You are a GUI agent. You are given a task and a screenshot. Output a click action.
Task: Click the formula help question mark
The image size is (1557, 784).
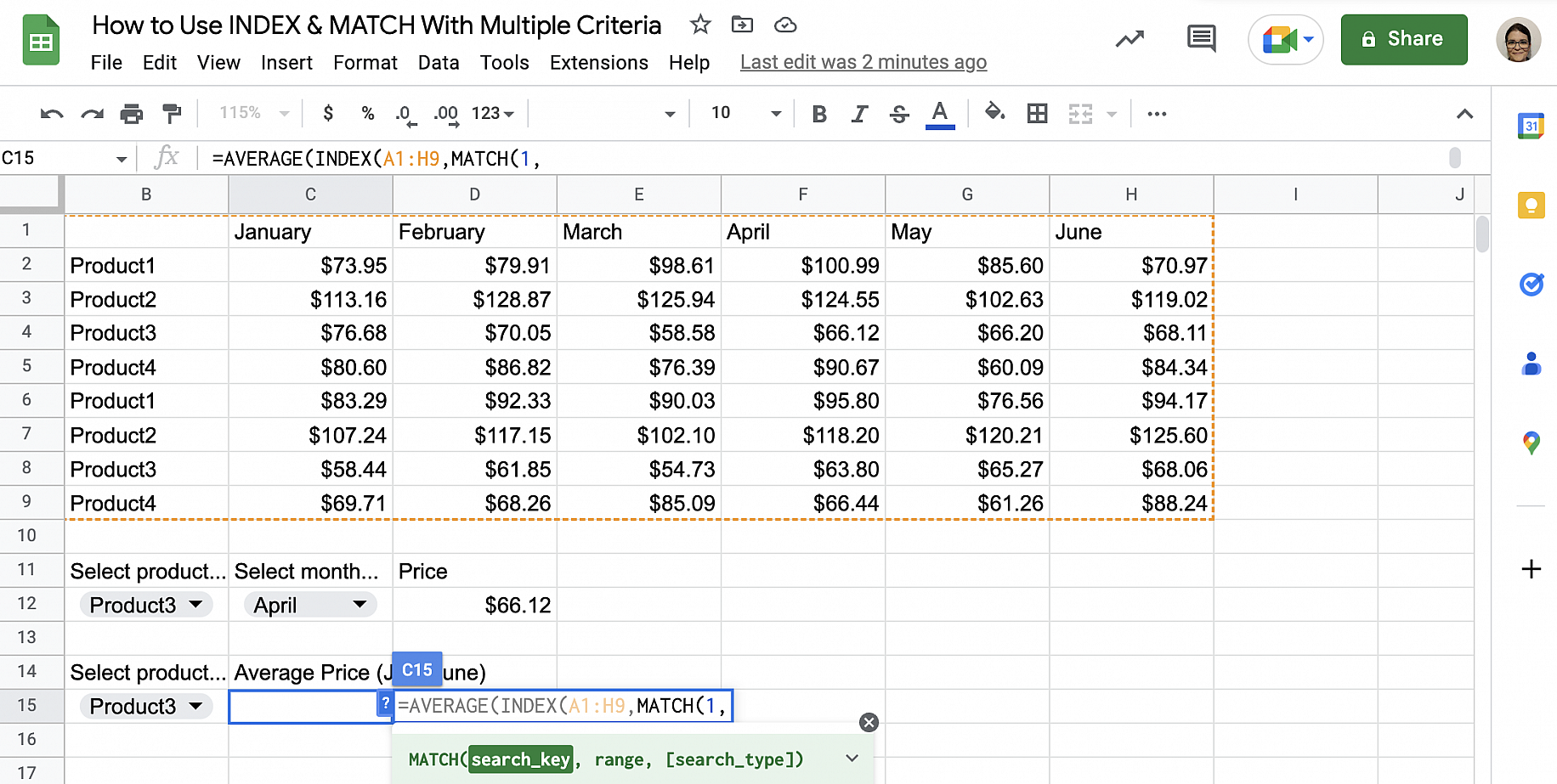tap(385, 702)
